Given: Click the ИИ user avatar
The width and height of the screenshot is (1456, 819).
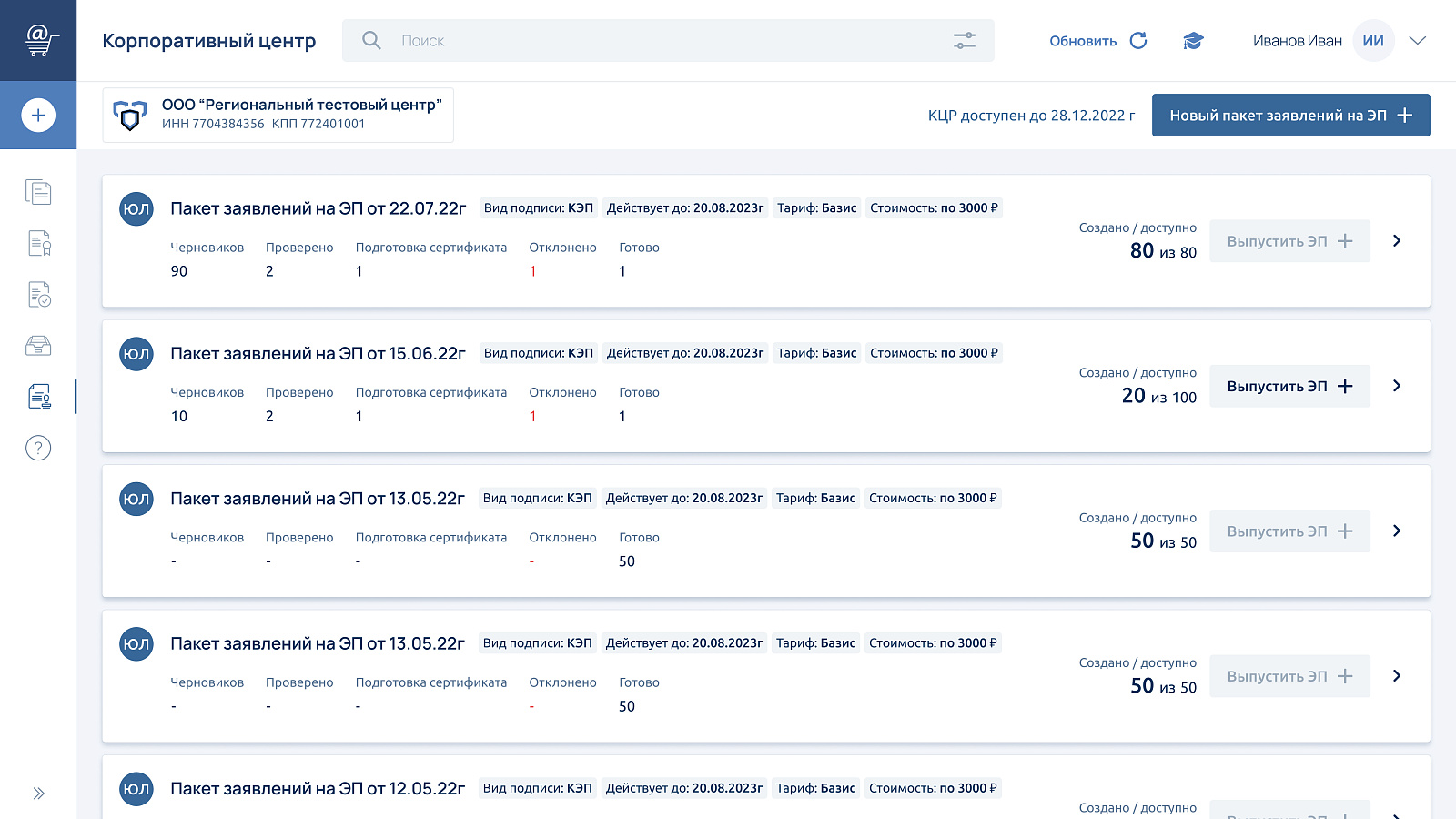Looking at the screenshot, I should coord(1373,41).
